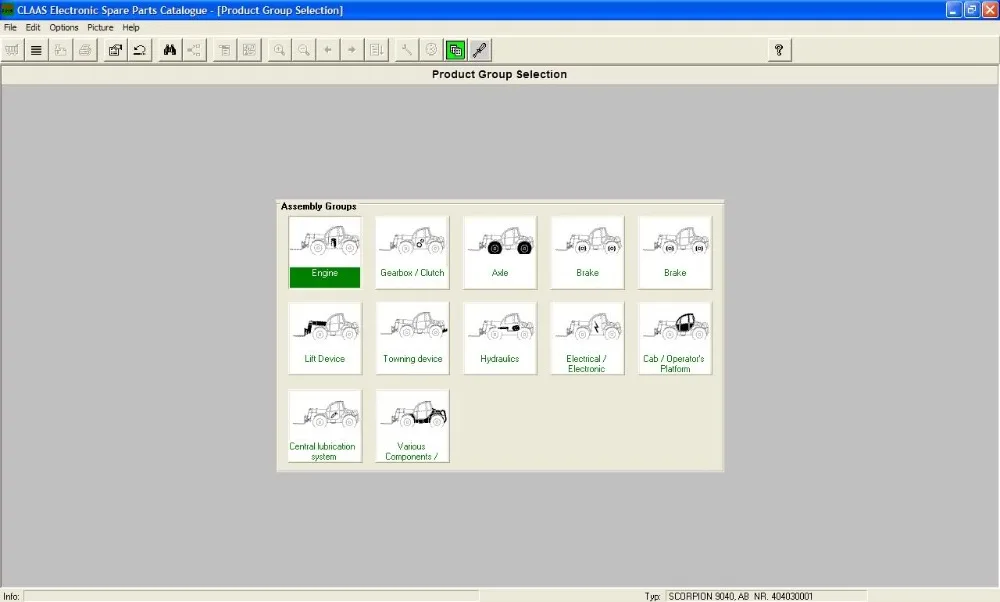This screenshot has width=1000, height=602.
Task: Click the screwdriver tool toolbar icon
Action: 480,50
